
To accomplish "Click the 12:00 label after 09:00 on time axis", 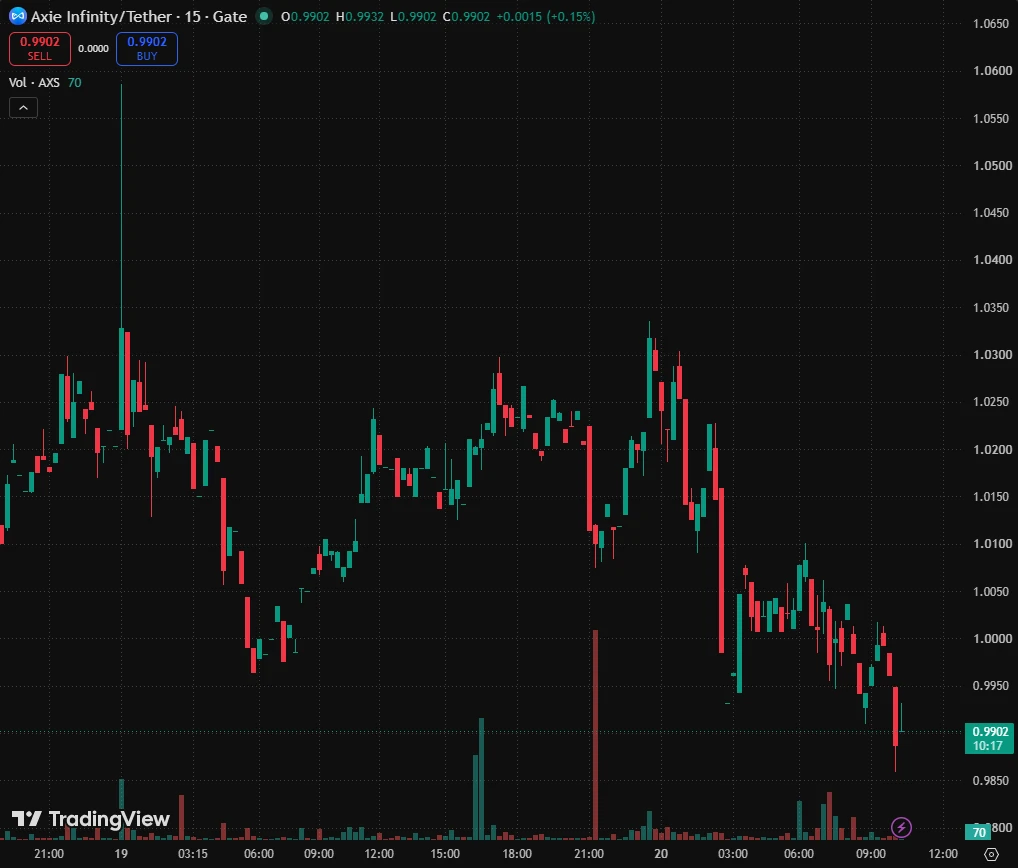I will pos(379,854).
